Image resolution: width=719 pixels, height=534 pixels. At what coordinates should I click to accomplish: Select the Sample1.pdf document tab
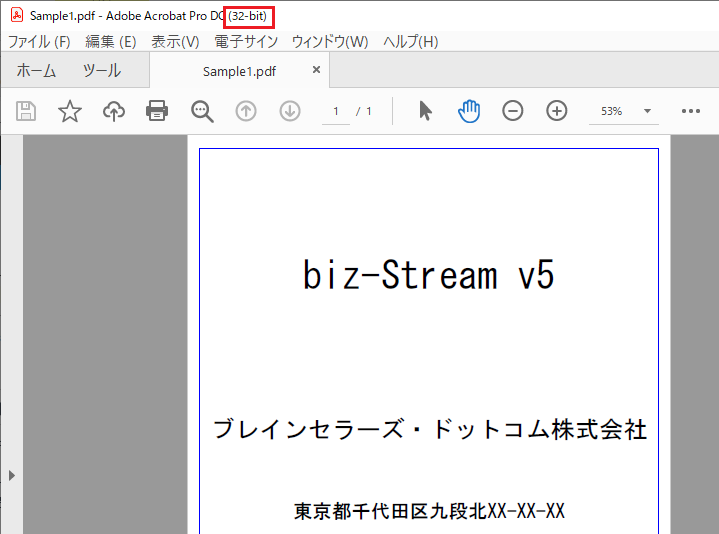tap(239, 71)
